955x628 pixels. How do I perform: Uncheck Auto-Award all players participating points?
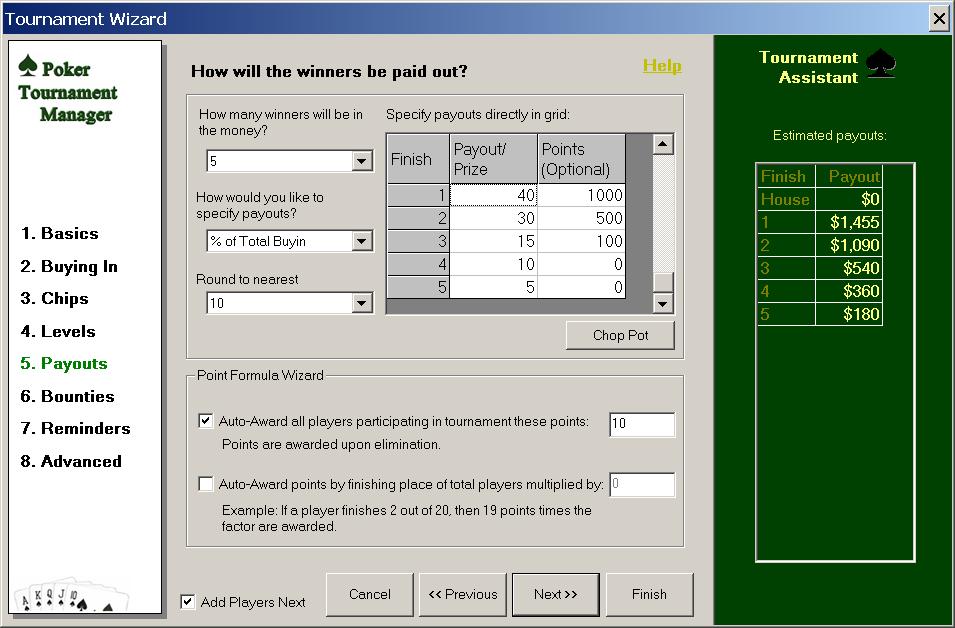[x=206, y=421]
